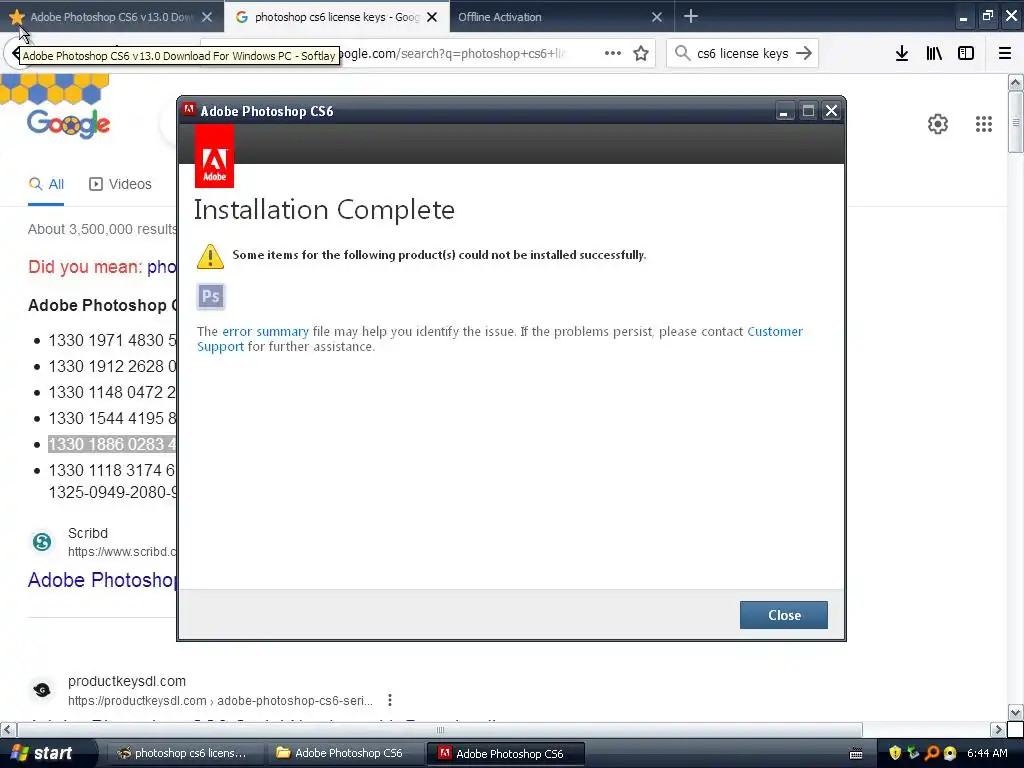Open the on-screen keyboard tray icon

pos(856,754)
